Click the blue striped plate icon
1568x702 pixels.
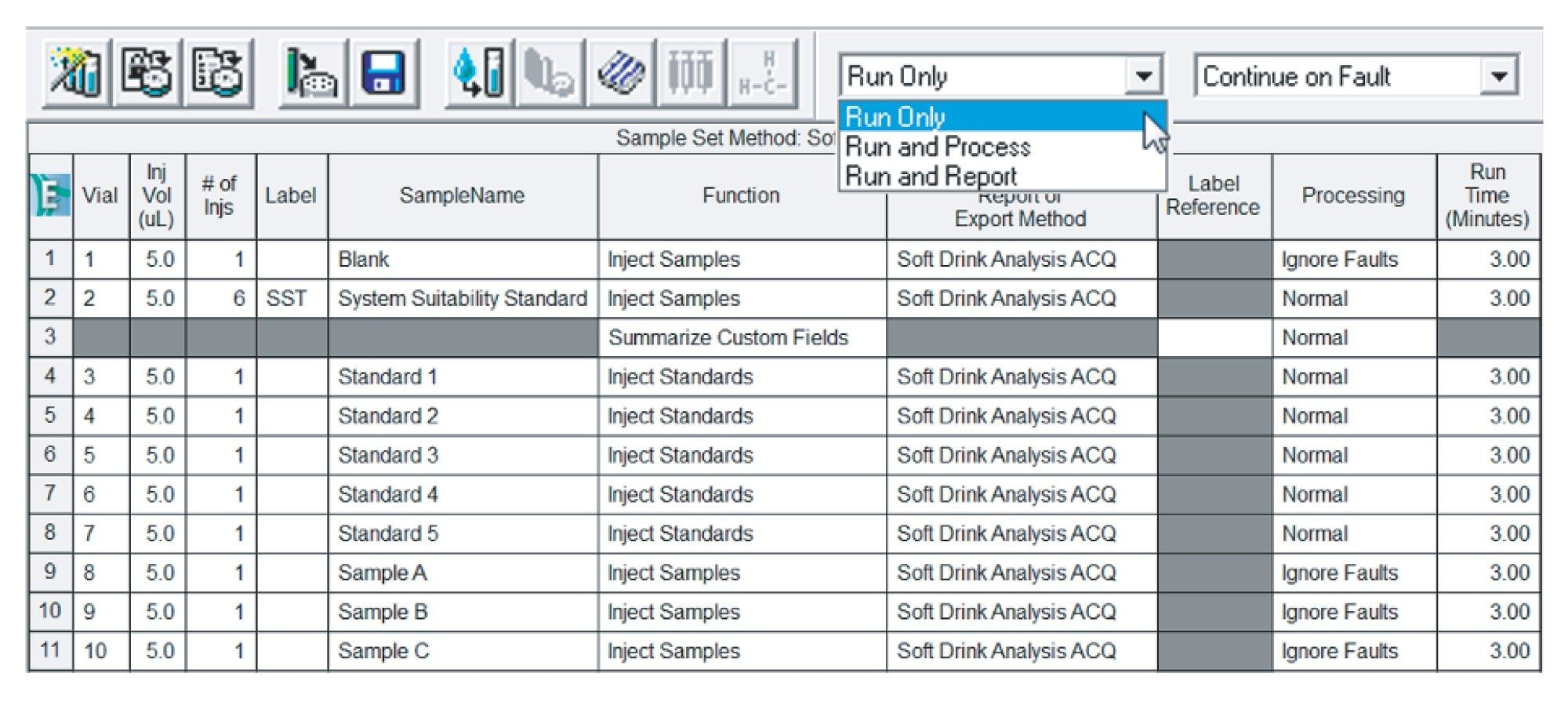click(x=621, y=73)
